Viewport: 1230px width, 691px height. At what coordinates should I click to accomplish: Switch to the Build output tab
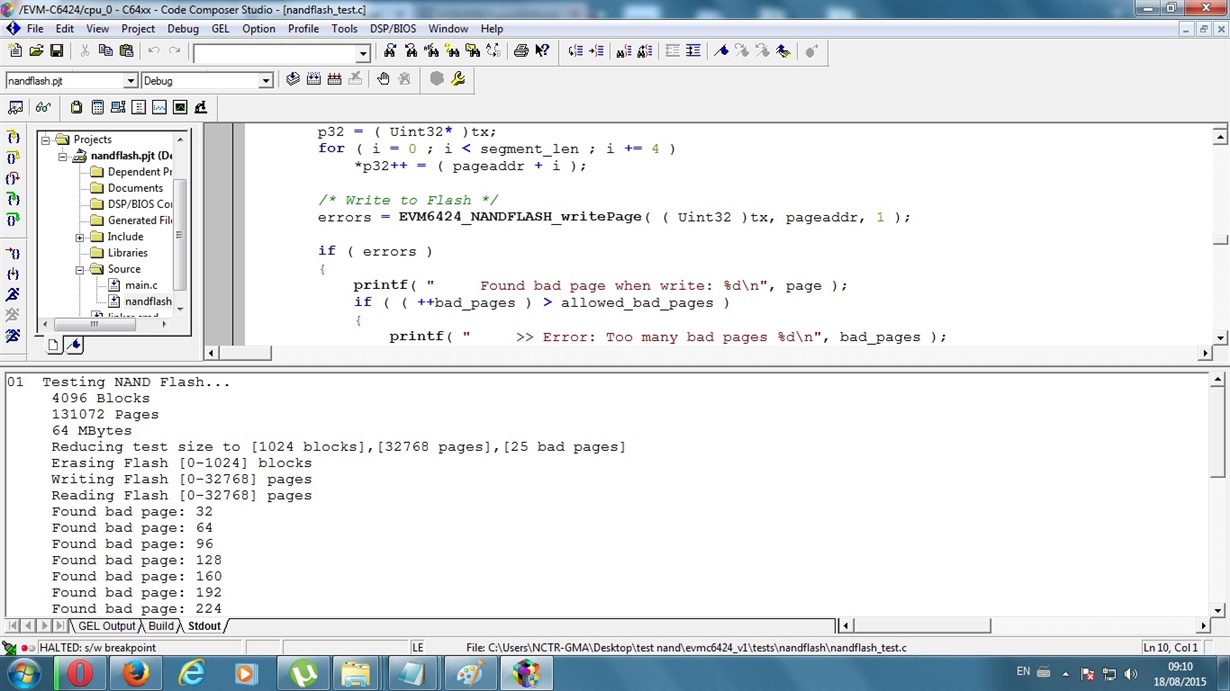161,626
